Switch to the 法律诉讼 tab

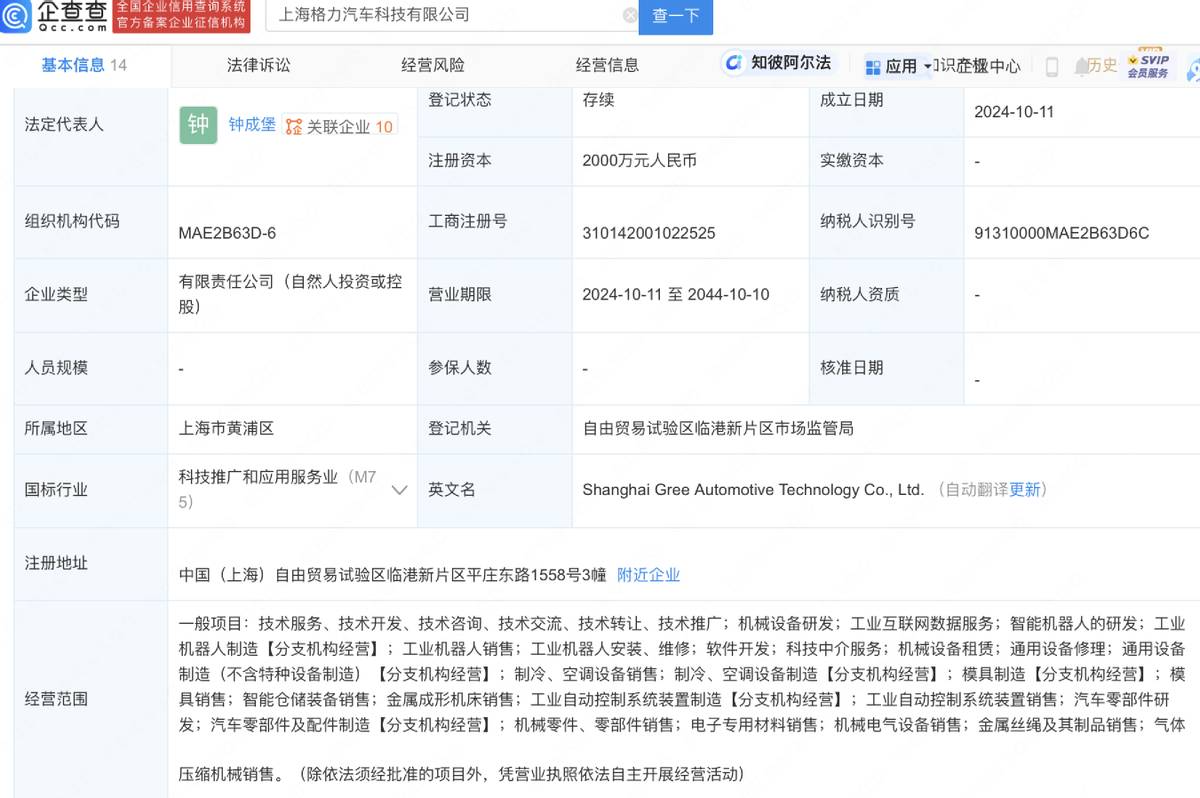point(259,65)
